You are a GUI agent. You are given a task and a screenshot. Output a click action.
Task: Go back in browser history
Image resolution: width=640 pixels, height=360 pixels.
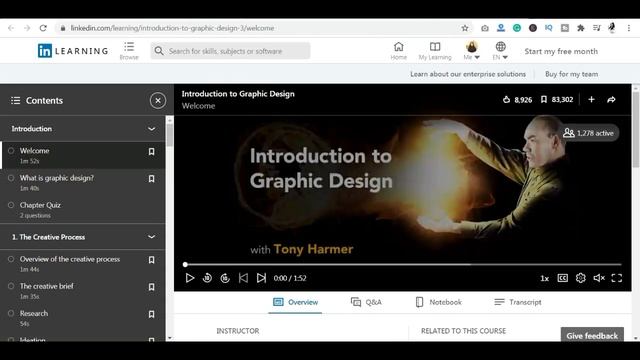pos(11,28)
